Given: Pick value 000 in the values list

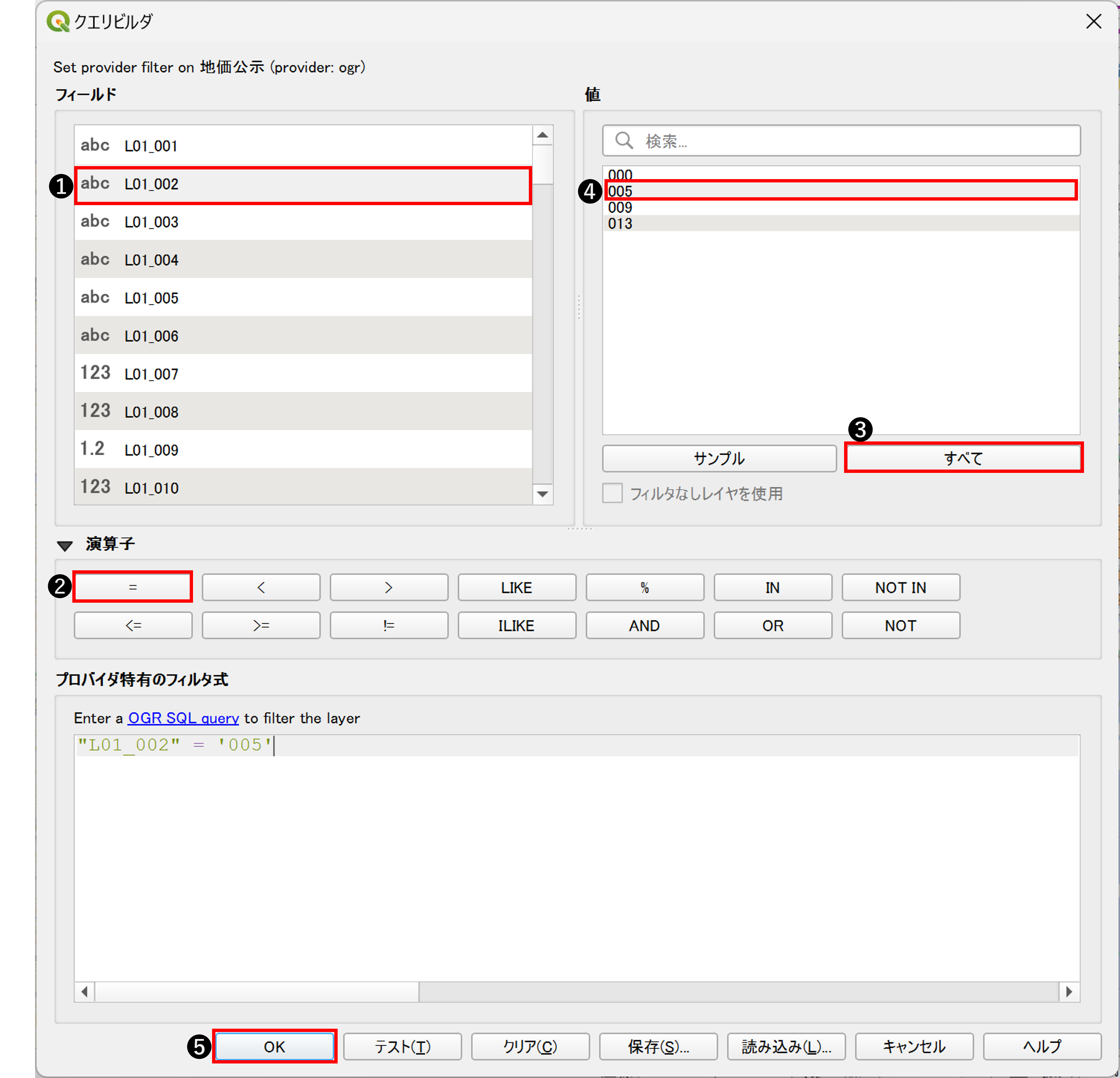Looking at the screenshot, I should [x=841, y=174].
